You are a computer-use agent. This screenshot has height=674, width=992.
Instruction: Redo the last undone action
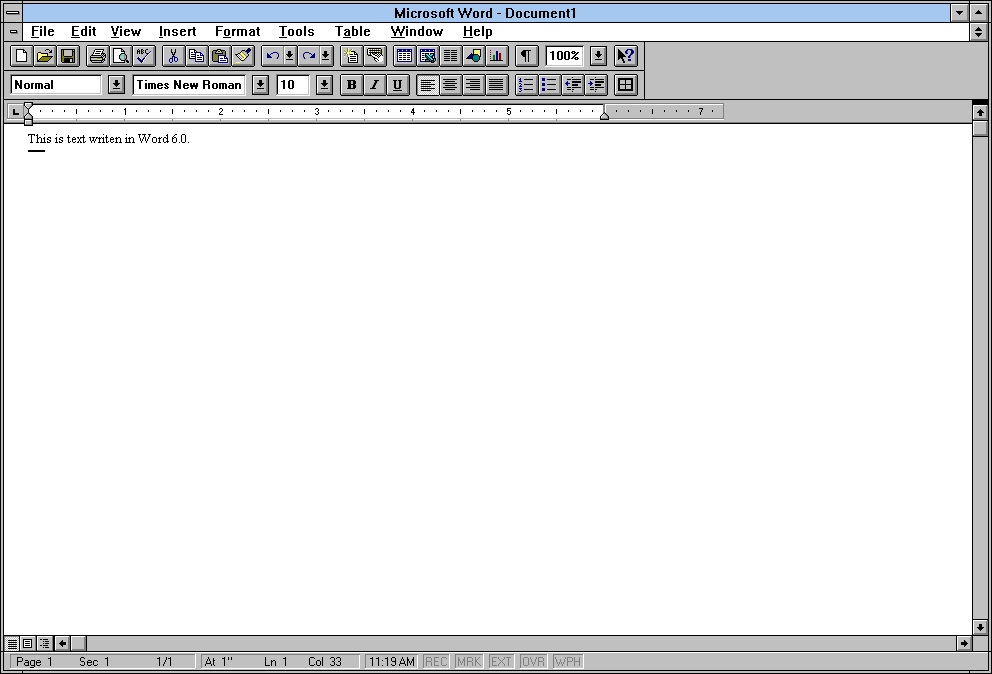coord(308,56)
